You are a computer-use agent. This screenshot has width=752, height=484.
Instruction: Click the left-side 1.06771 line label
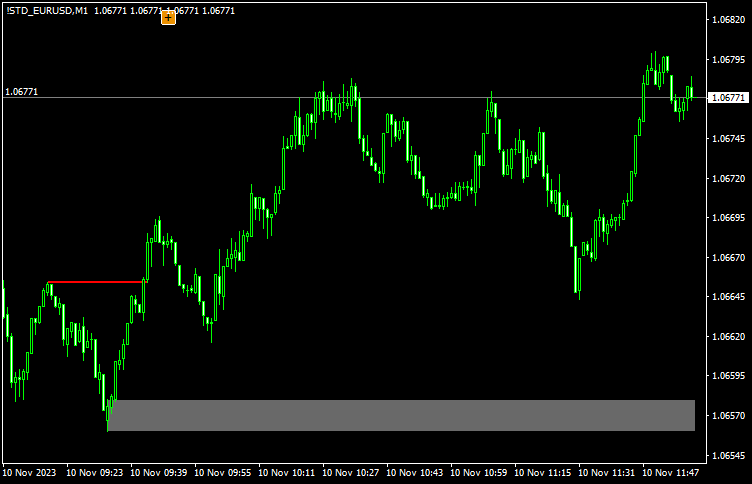tap(22, 91)
